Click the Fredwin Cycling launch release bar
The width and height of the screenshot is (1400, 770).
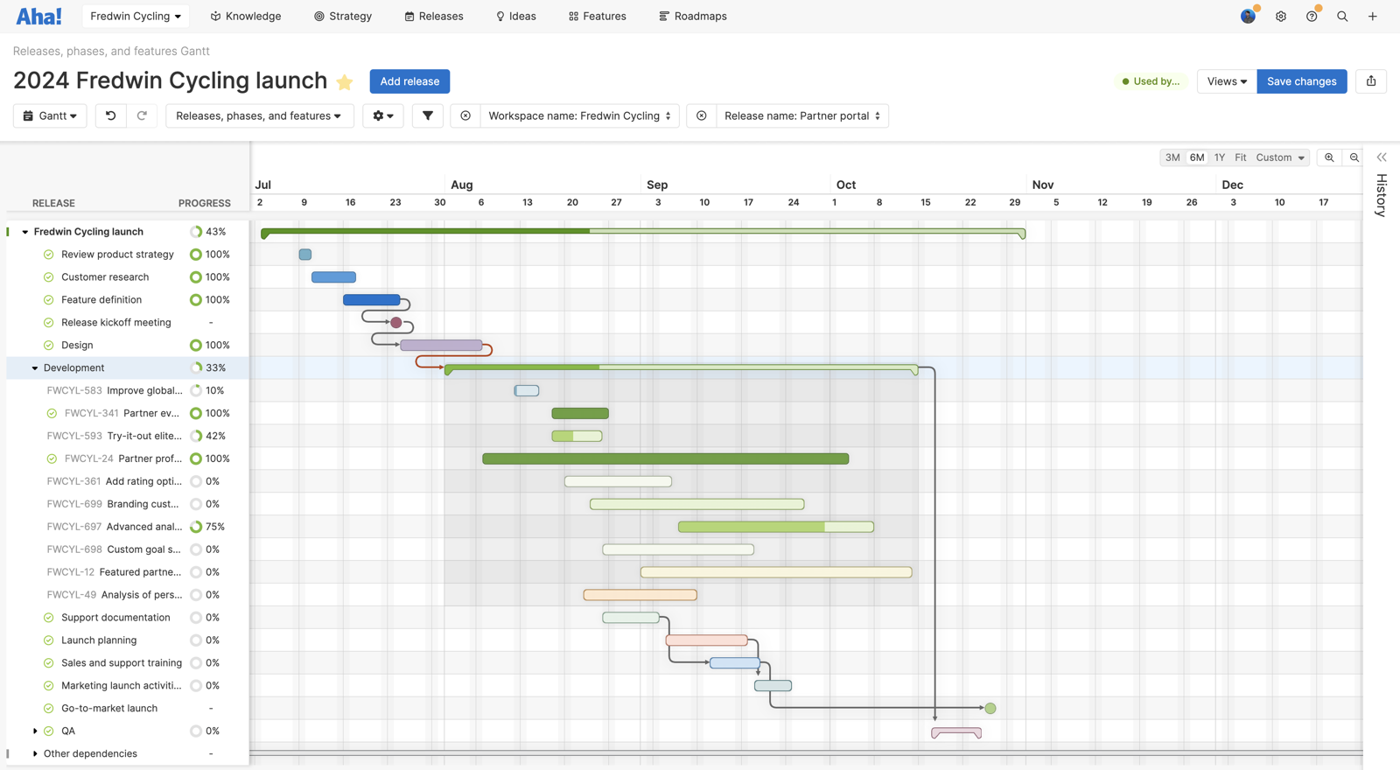click(x=643, y=233)
